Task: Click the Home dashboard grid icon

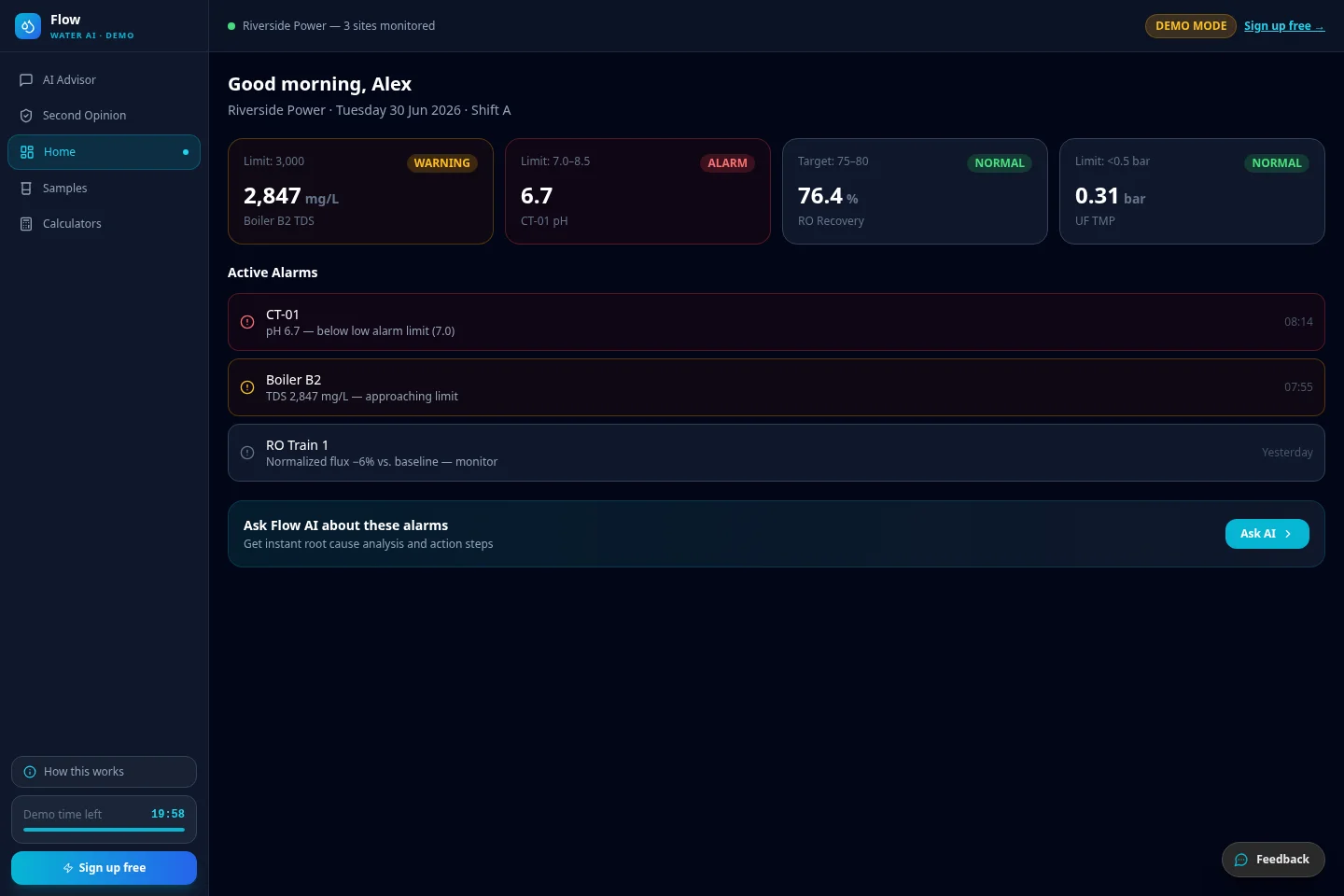Action: 27,152
